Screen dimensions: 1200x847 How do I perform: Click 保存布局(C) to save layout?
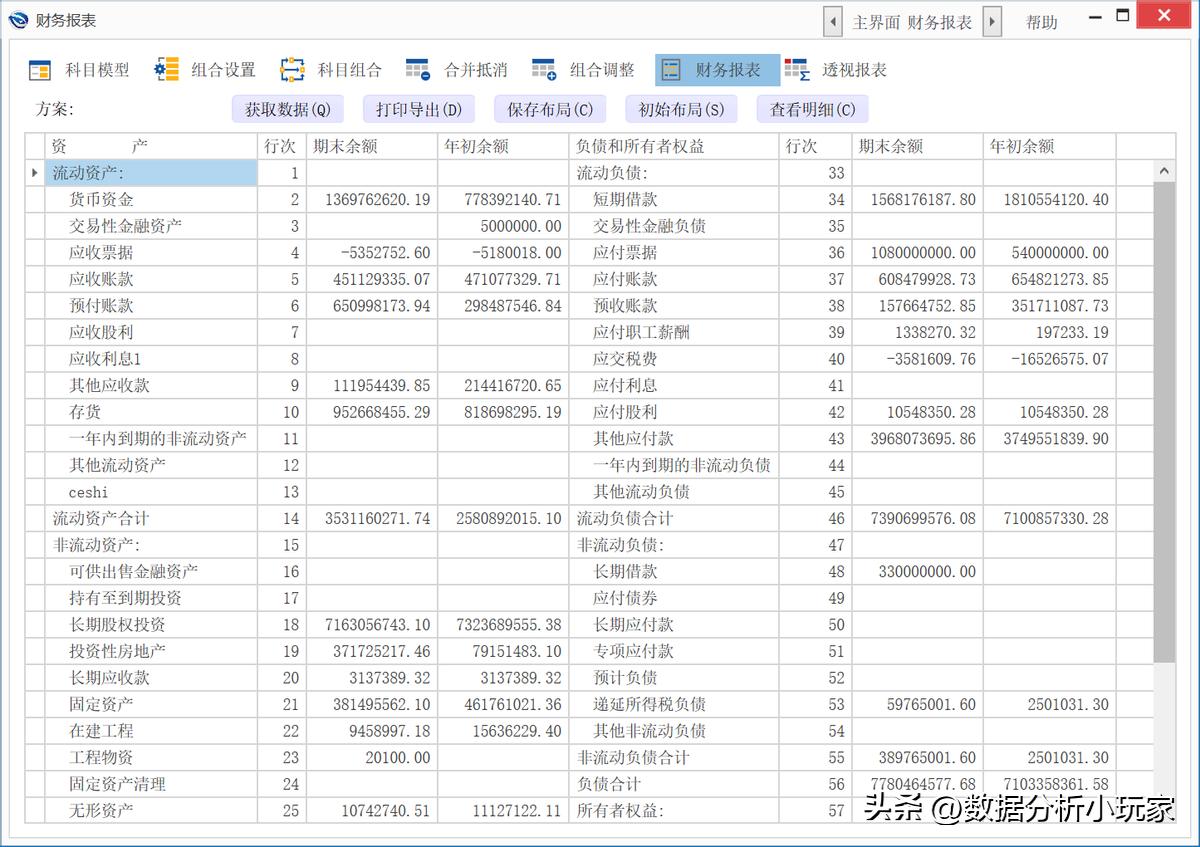pyautogui.click(x=550, y=108)
